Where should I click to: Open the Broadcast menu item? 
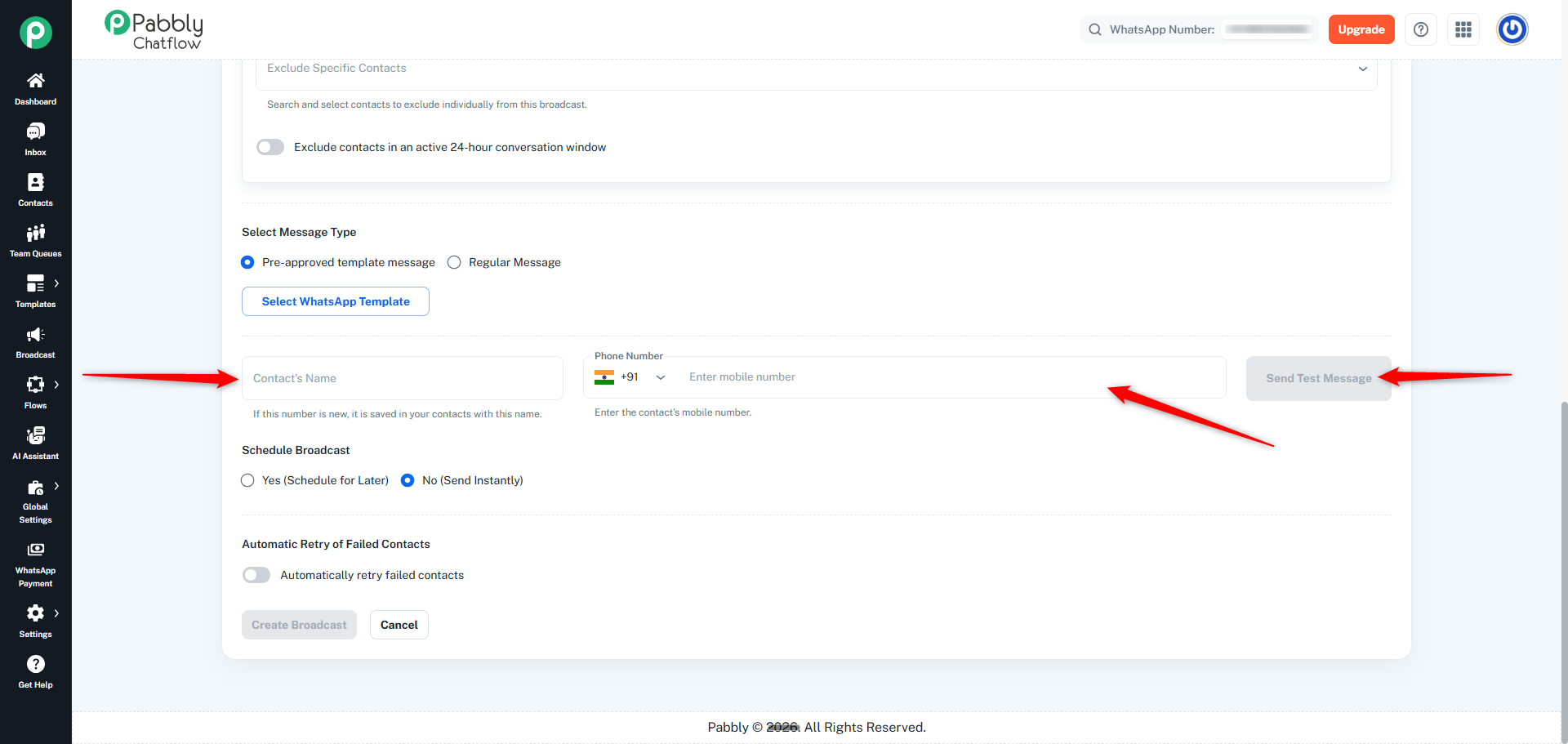point(35,342)
